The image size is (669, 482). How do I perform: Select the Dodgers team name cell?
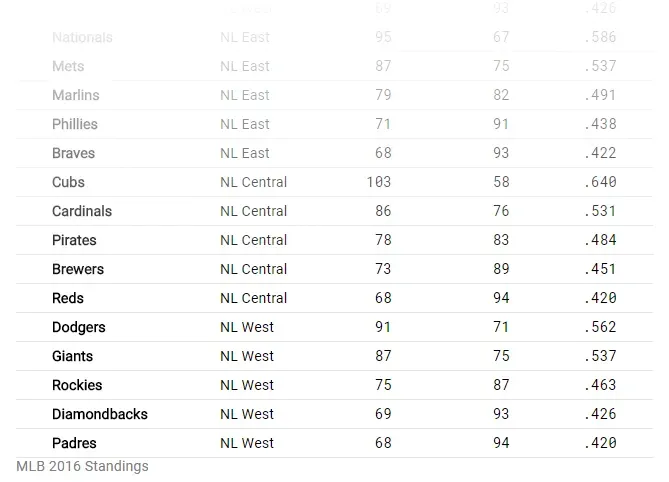point(78,327)
